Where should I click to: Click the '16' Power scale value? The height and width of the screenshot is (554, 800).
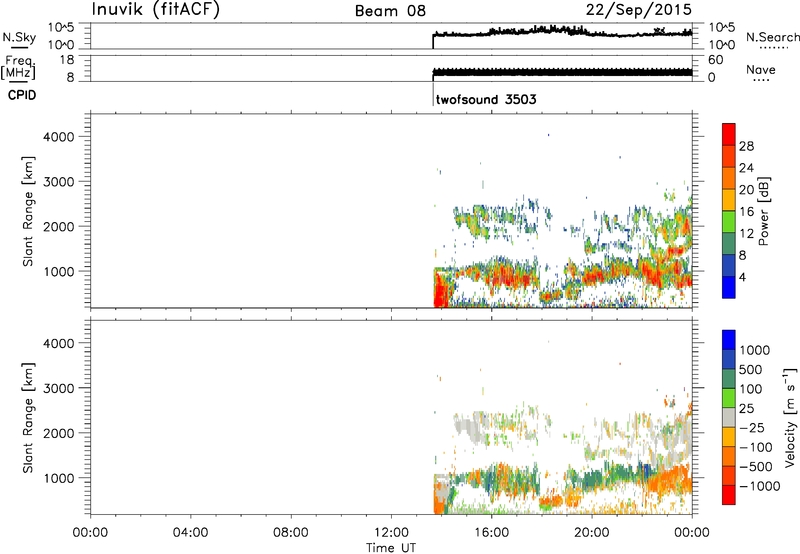746,212
